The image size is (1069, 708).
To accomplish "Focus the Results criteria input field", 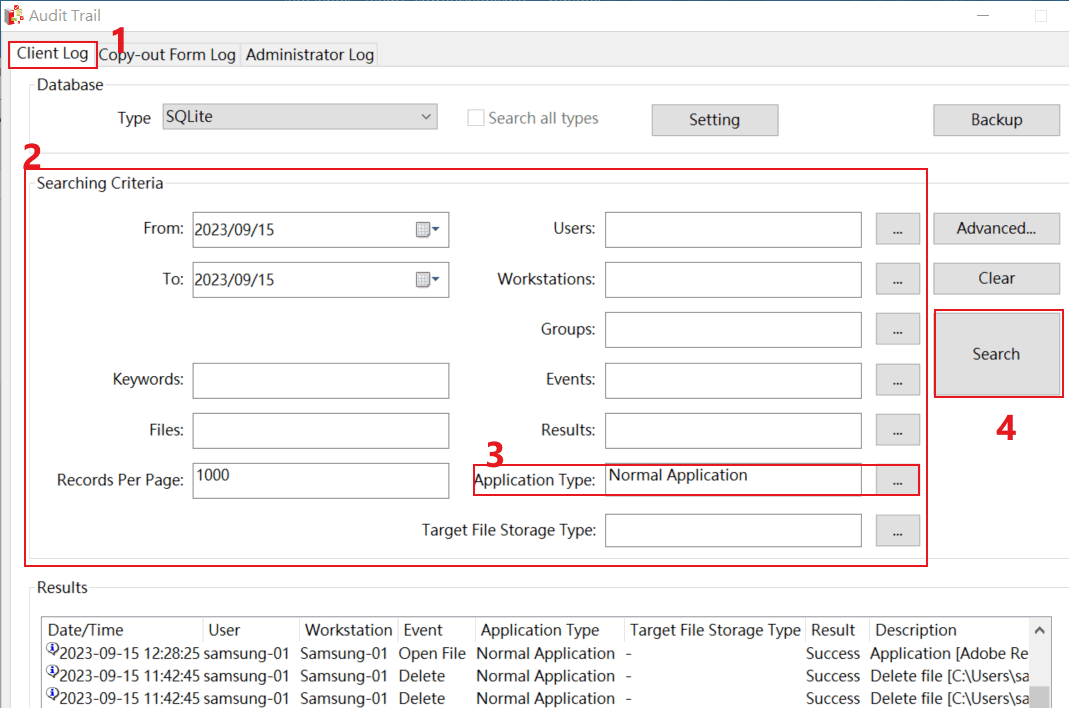I will pos(733,430).
